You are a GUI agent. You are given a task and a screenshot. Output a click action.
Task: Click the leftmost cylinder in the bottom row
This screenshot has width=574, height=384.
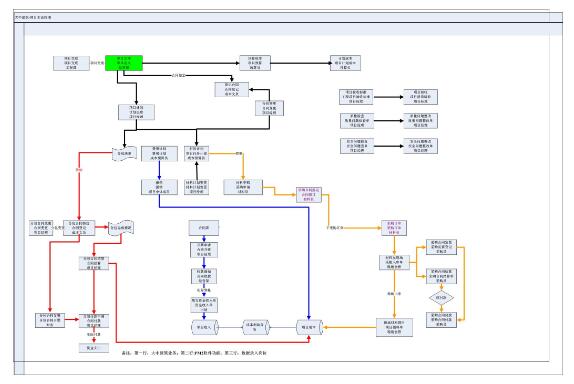coord(205,327)
